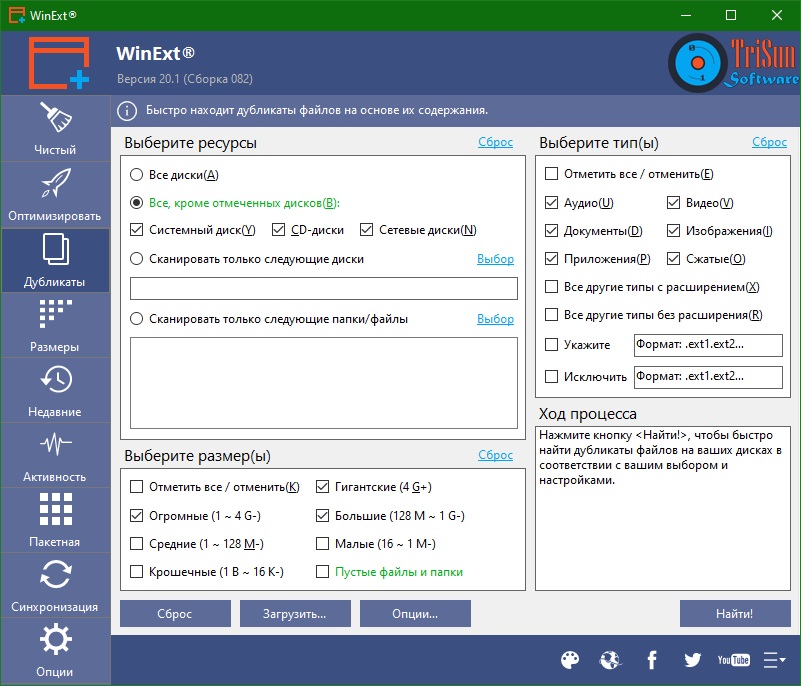Select the Все диски(A) radio option
Screen dimensions: 801x686
[x=175, y=175]
